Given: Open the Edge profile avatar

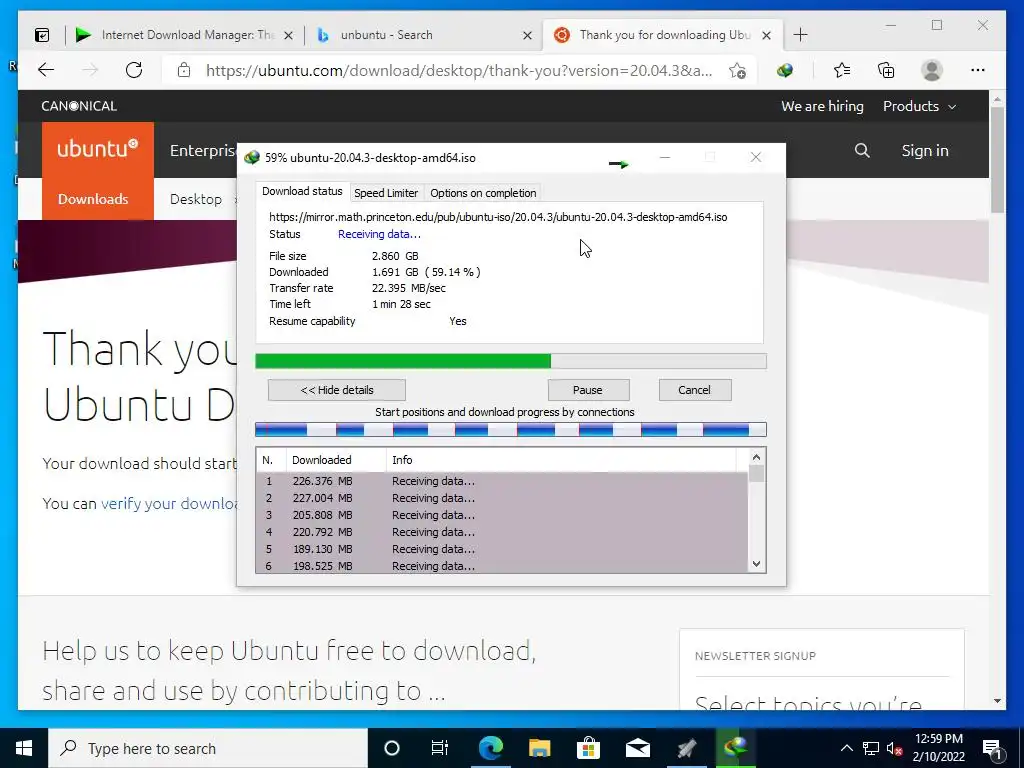Looking at the screenshot, I should (x=932, y=71).
